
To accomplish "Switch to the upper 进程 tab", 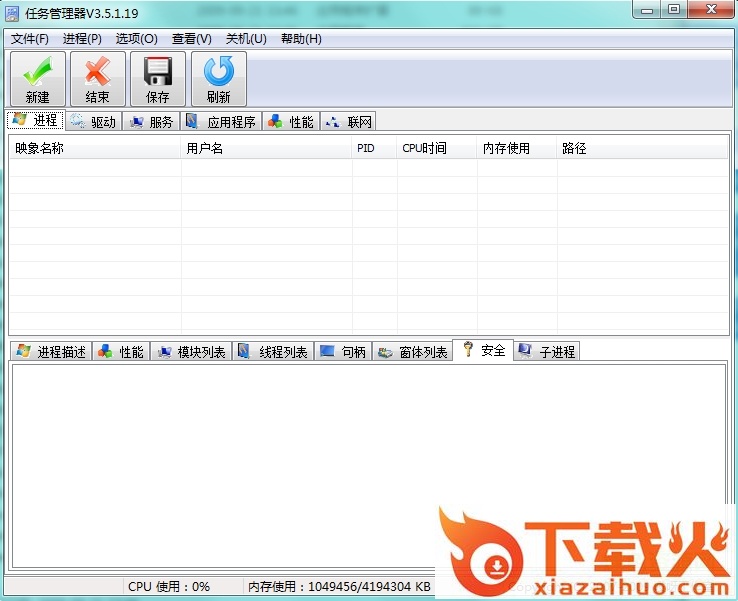I will point(36,120).
